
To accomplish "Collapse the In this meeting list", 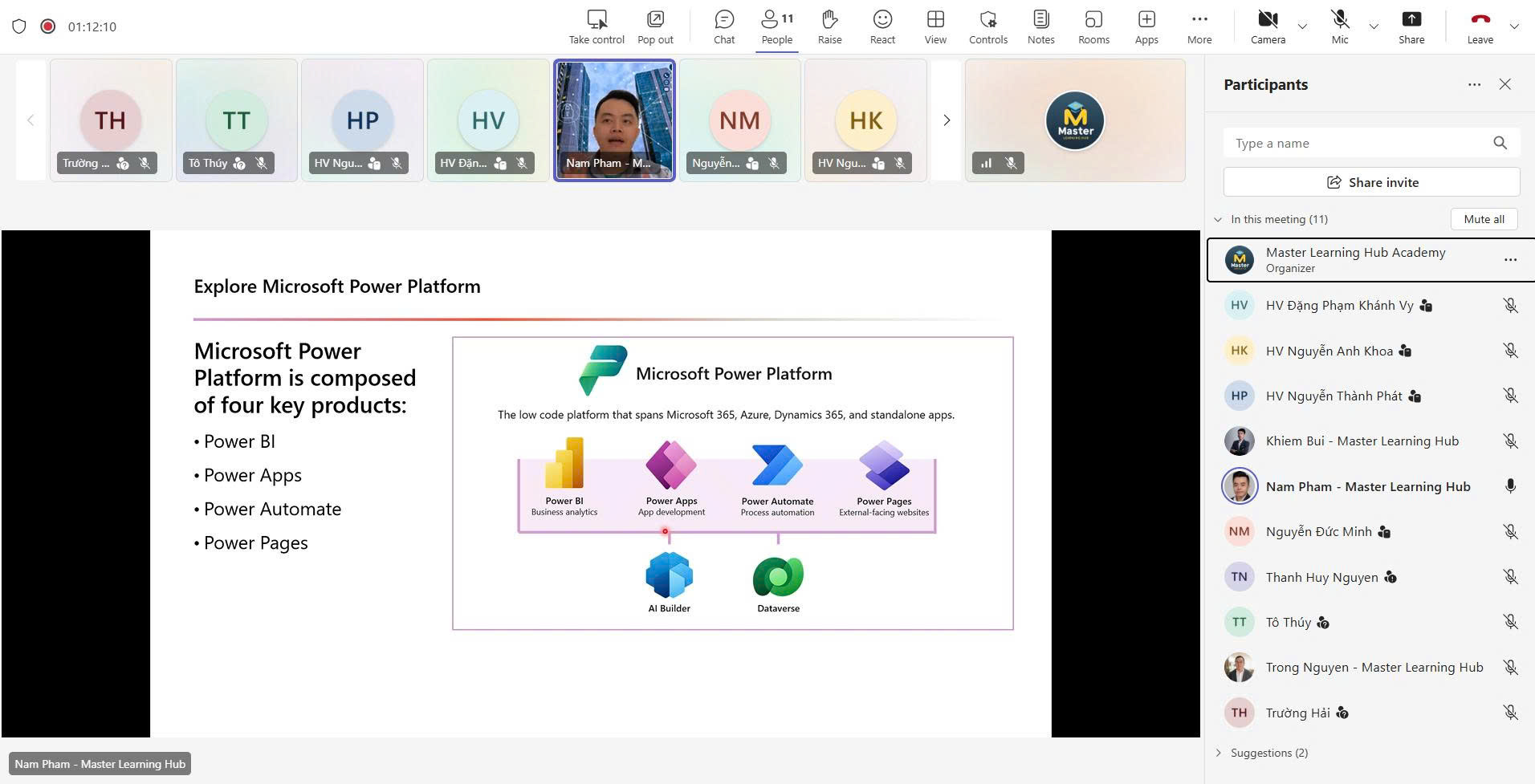I will pyautogui.click(x=1218, y=219).
